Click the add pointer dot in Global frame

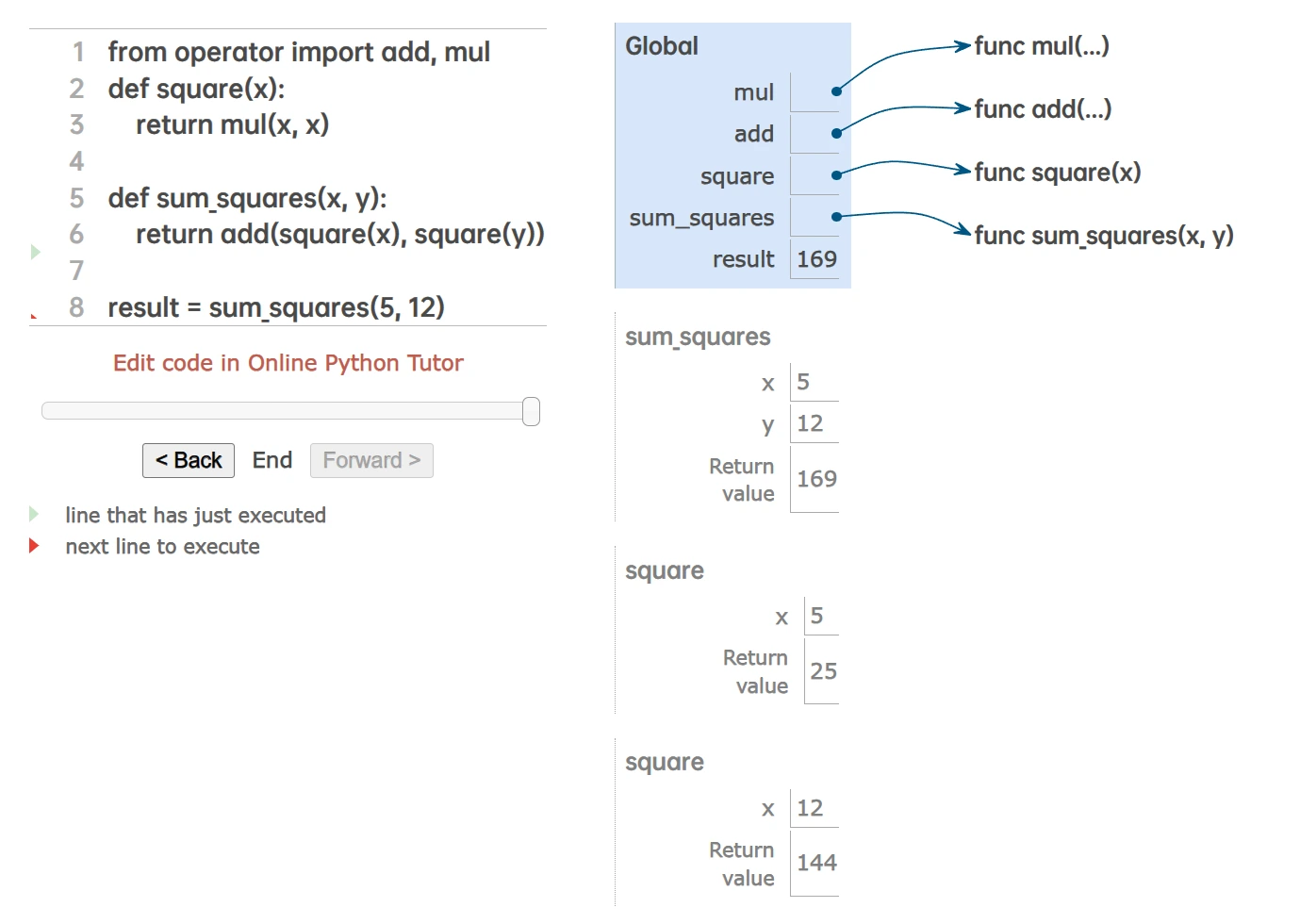point(836,134)
